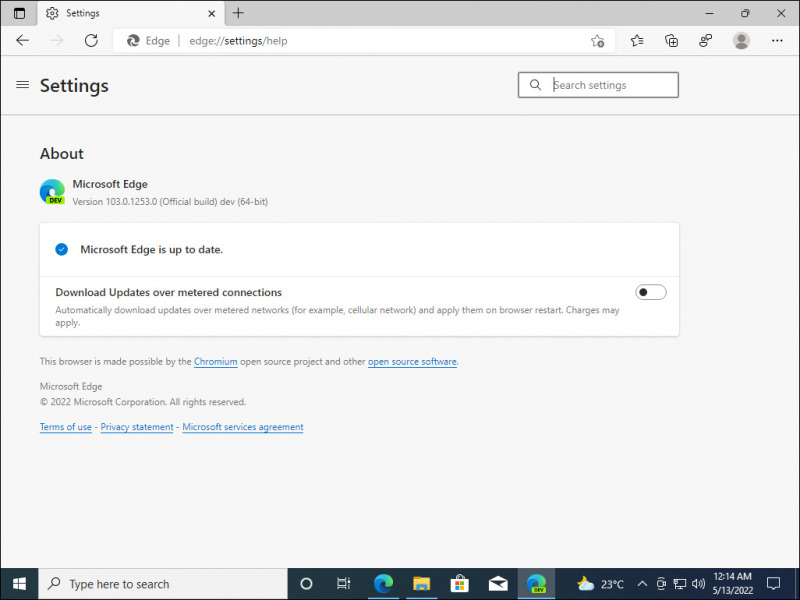Click the feedback toolbar icon

click(706, 41)
